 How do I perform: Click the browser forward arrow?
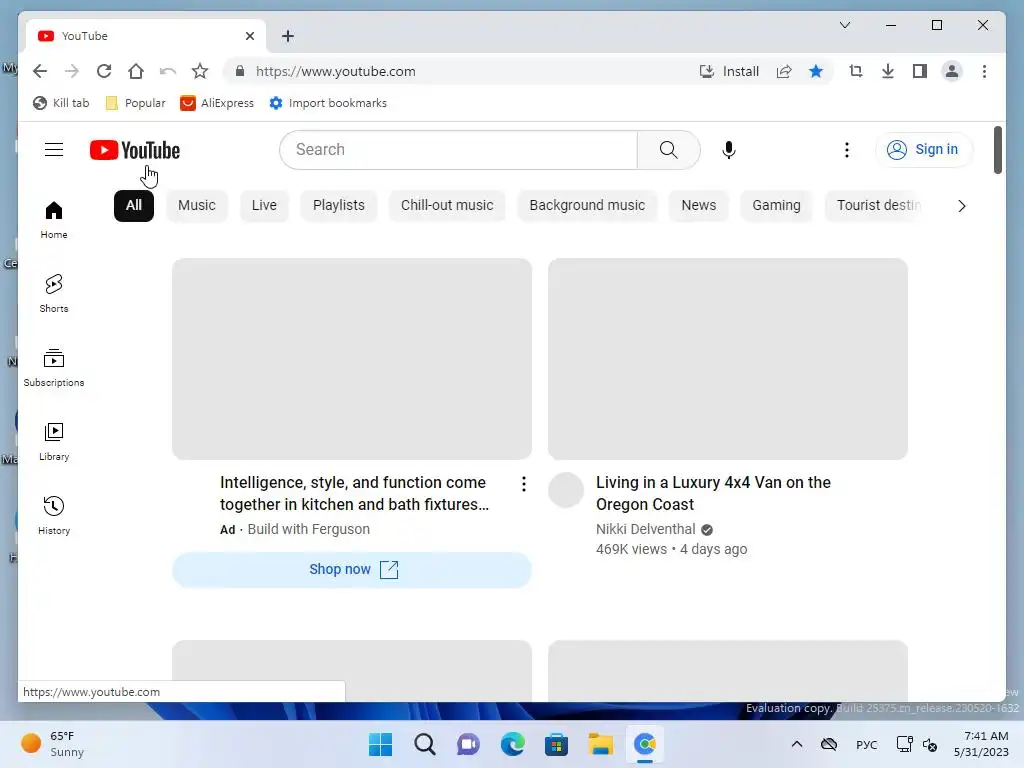[x=72, y=71]
